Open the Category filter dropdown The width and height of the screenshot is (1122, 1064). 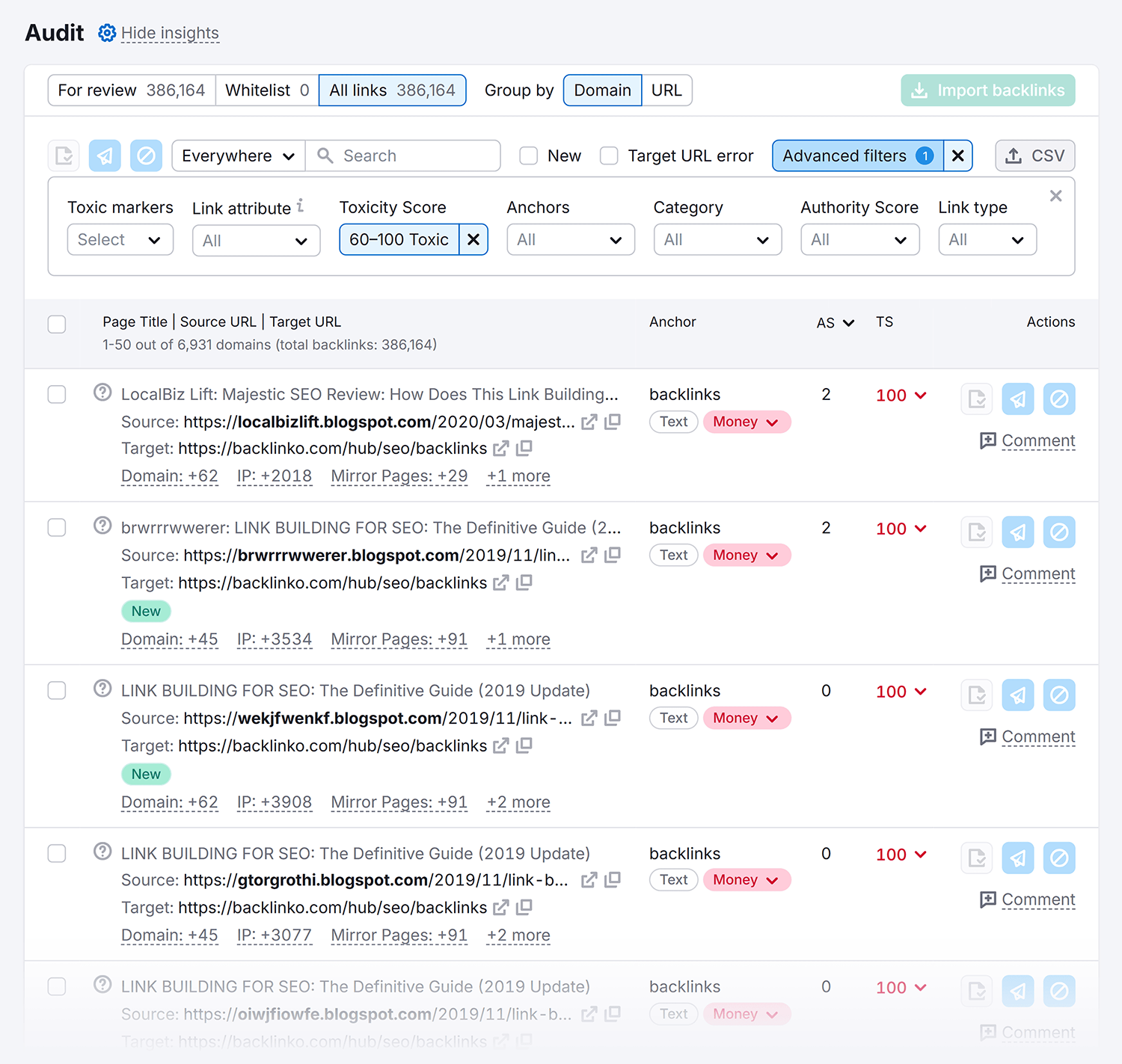(x=717, y=239)
